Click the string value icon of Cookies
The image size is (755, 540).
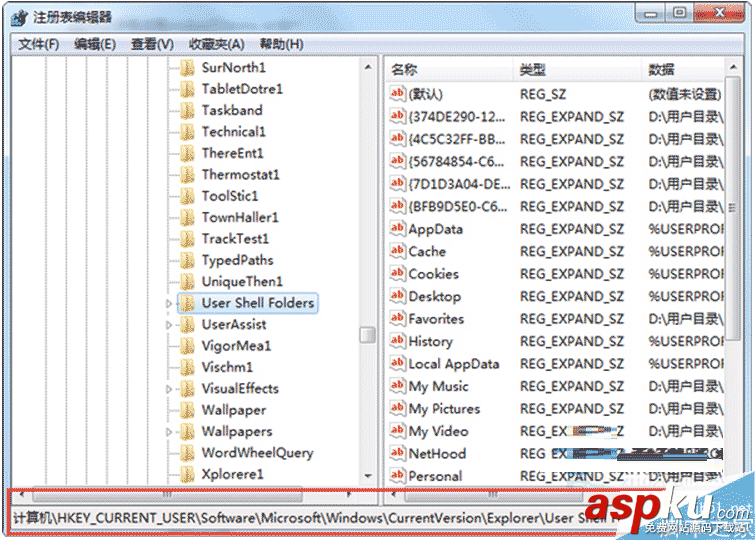click(397, 273)
